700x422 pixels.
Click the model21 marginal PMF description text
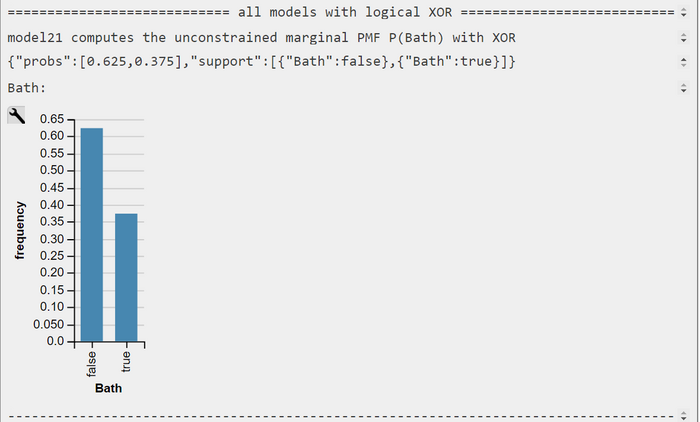(262, 38)
